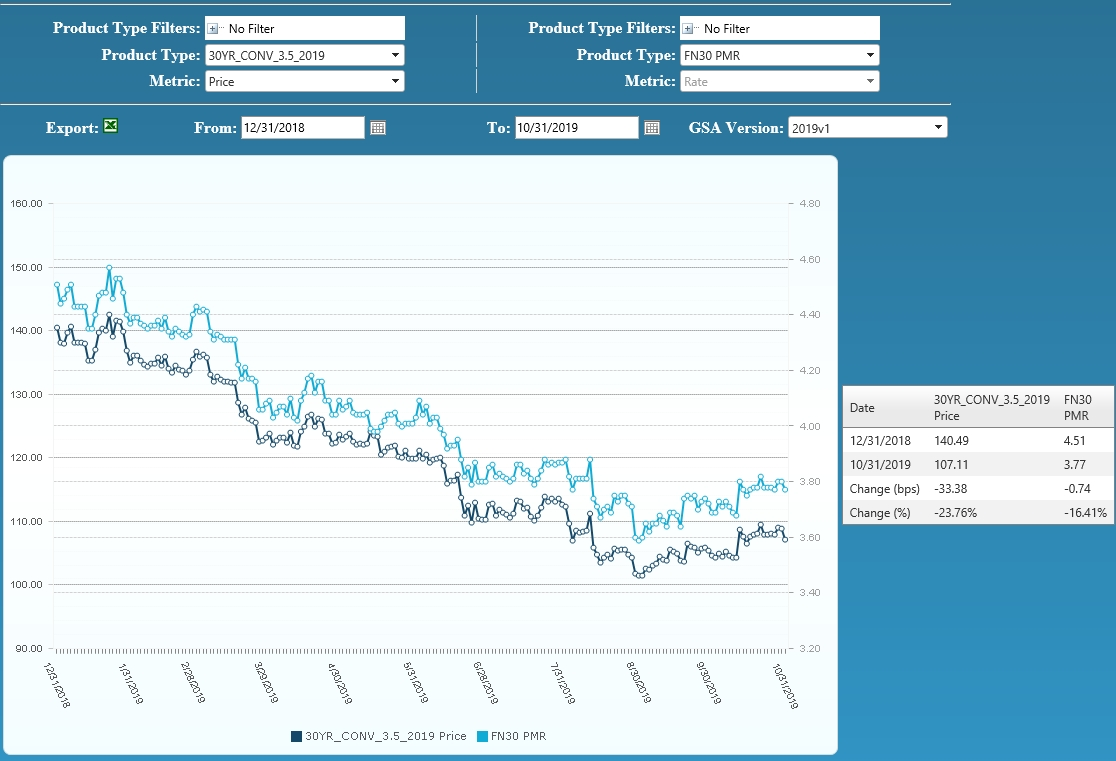Expand right Product Type Filters plus icon
The image size is (1116, 761).
click(688, 29)
